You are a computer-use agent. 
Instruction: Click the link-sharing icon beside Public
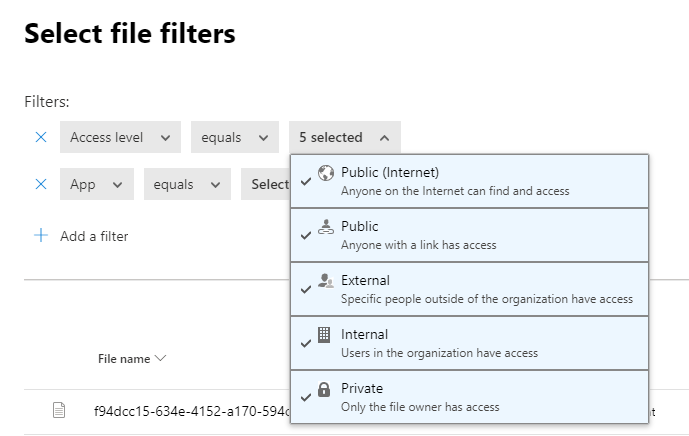coord(324,227)
